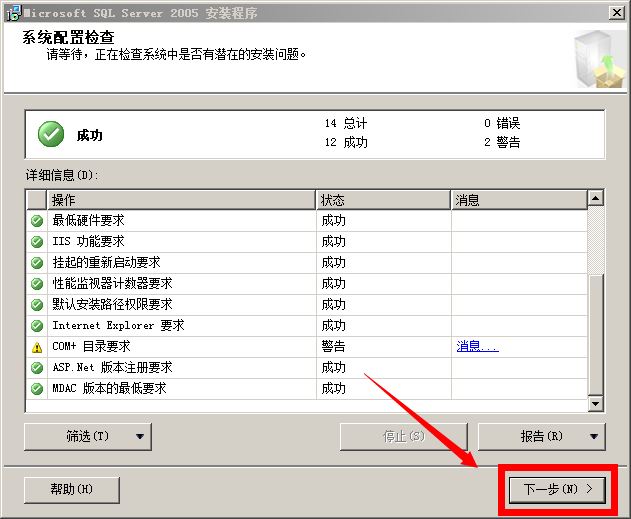631x519 pixels.
Task: Open the 消息... link for COM+ warning
Action: [x=477, y=347]
